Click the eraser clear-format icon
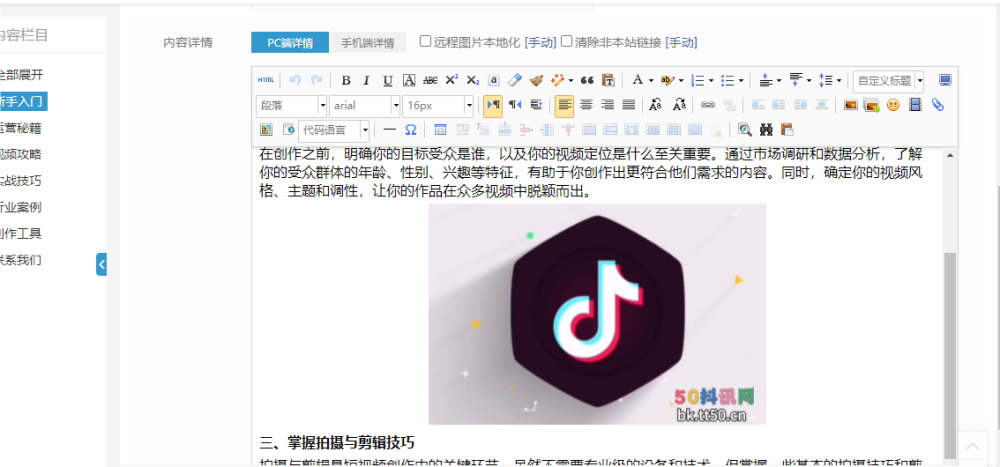The image size is (1000, 467). pos(515,80)
